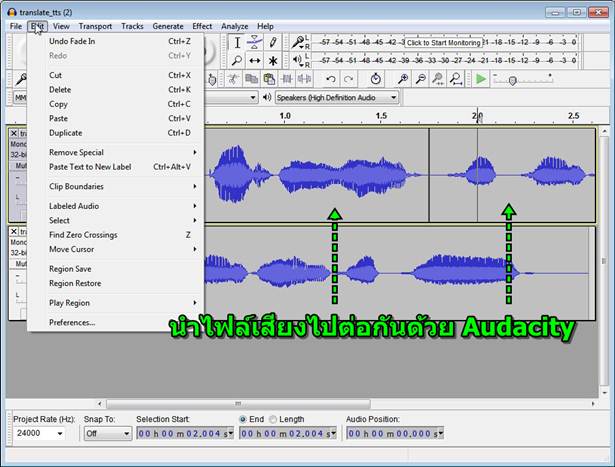
Task: Click the playback level meter scale
Action: coord(445,60)
